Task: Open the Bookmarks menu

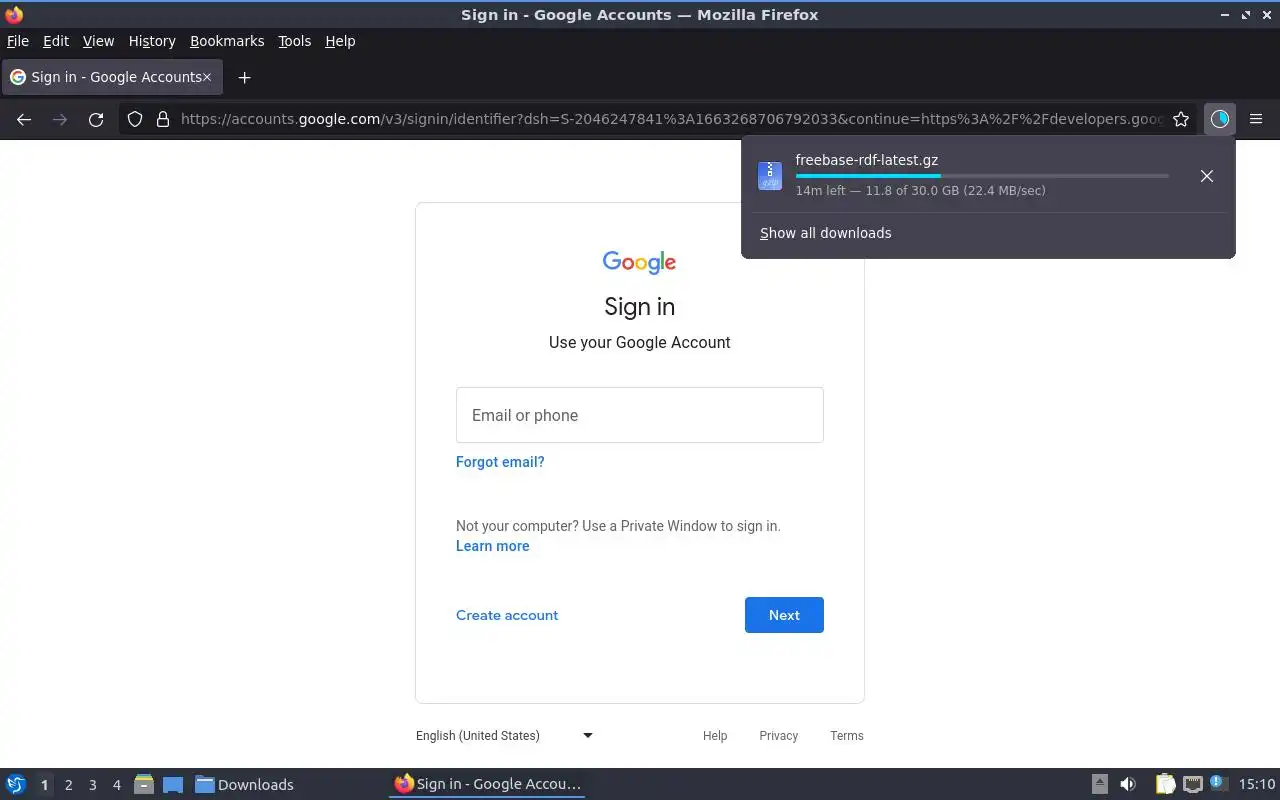Action: tap(227, 41)
